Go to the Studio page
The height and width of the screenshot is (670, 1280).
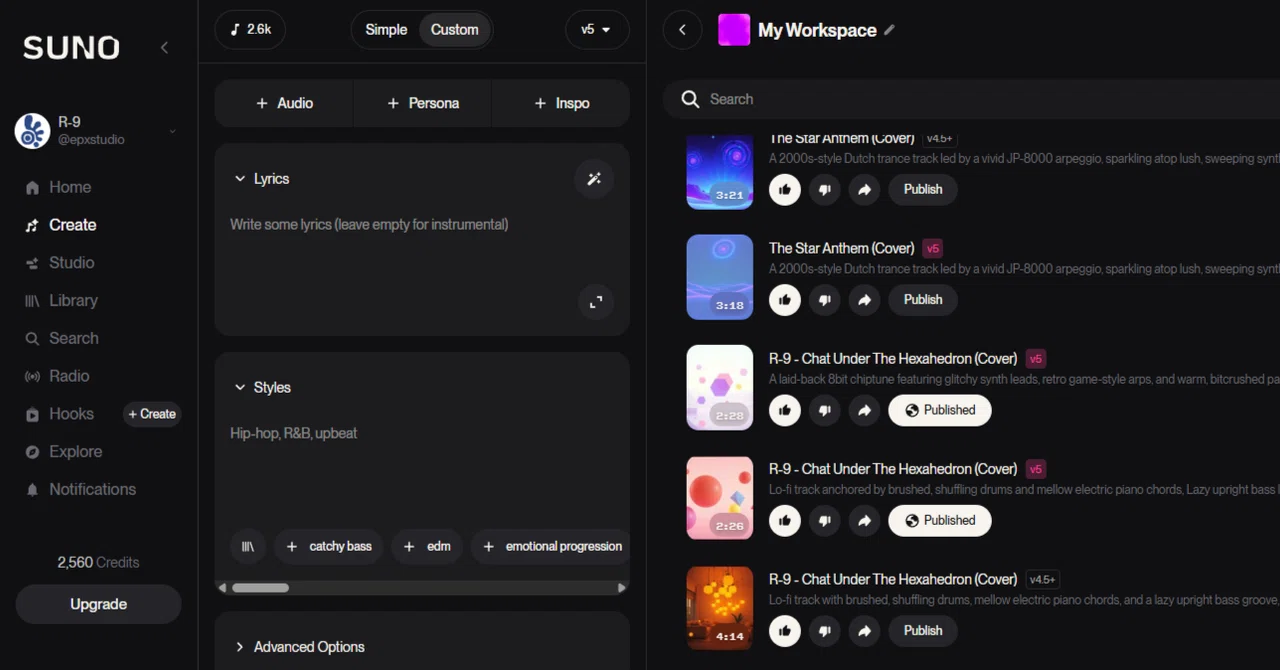(x=59, y=263)
